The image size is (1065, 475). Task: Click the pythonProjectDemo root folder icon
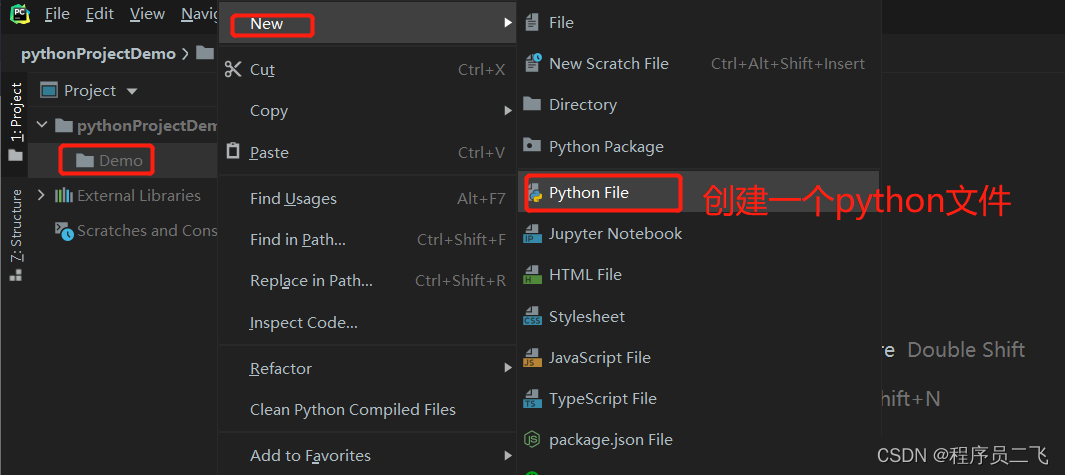coord(63,125)
